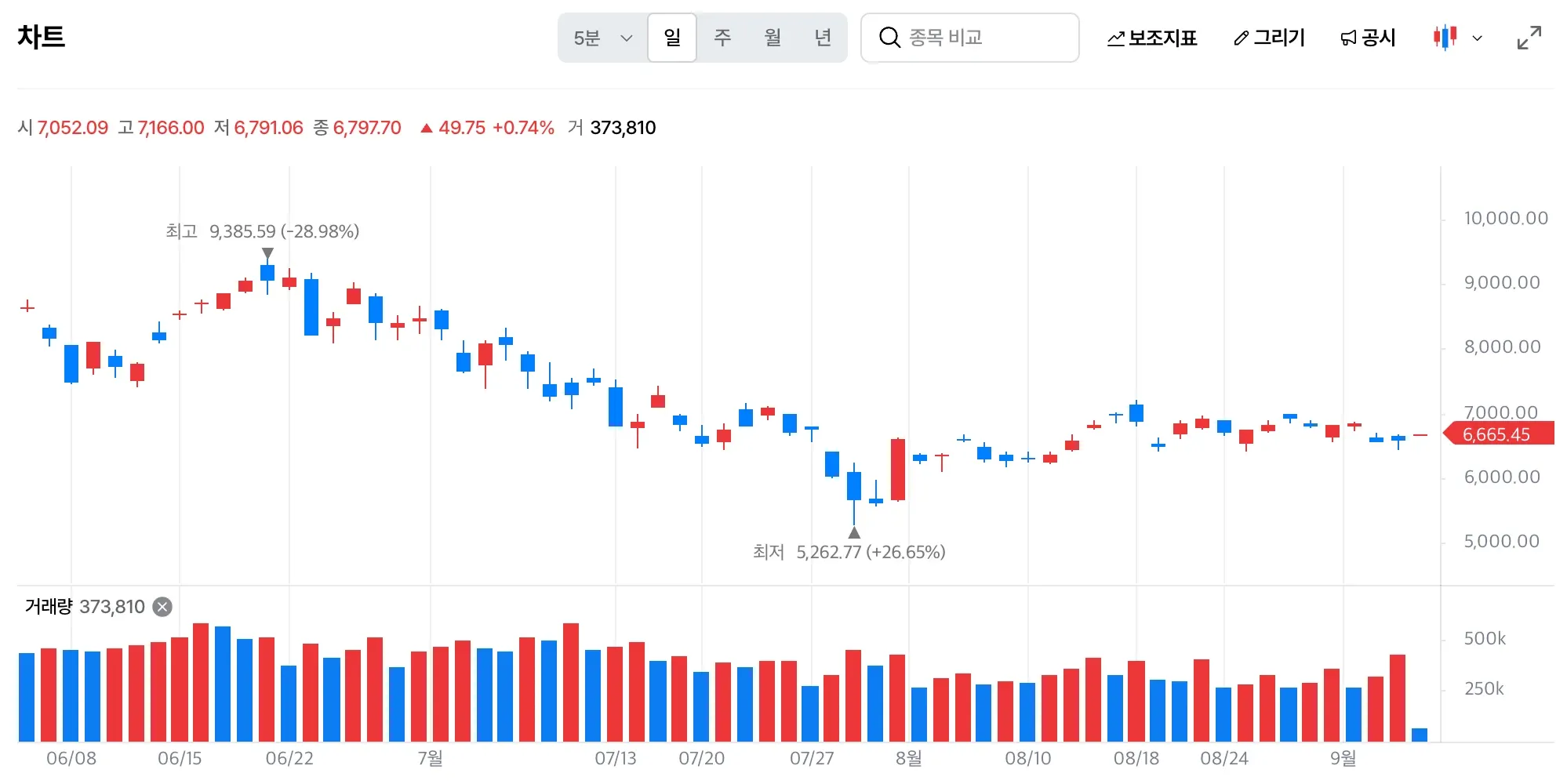Click the 최고 high marker triangle
1567x784 pixels.
click(x=267, y=253)
